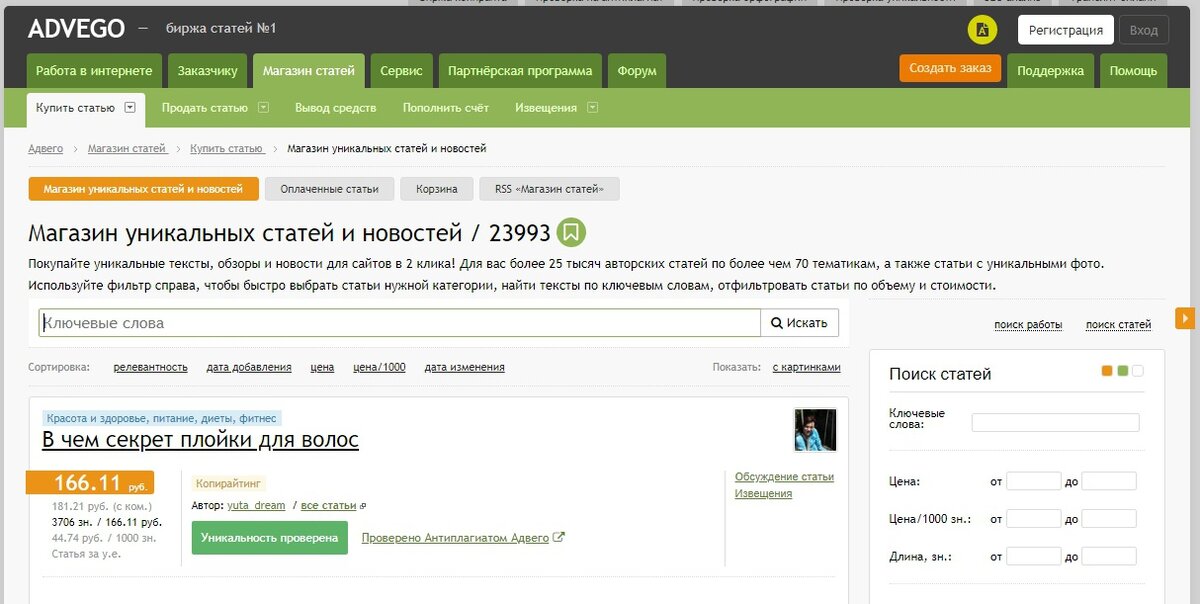Open the Красота и здоровье category tag
Viewport: 1200px width, 604px height.
162,418
